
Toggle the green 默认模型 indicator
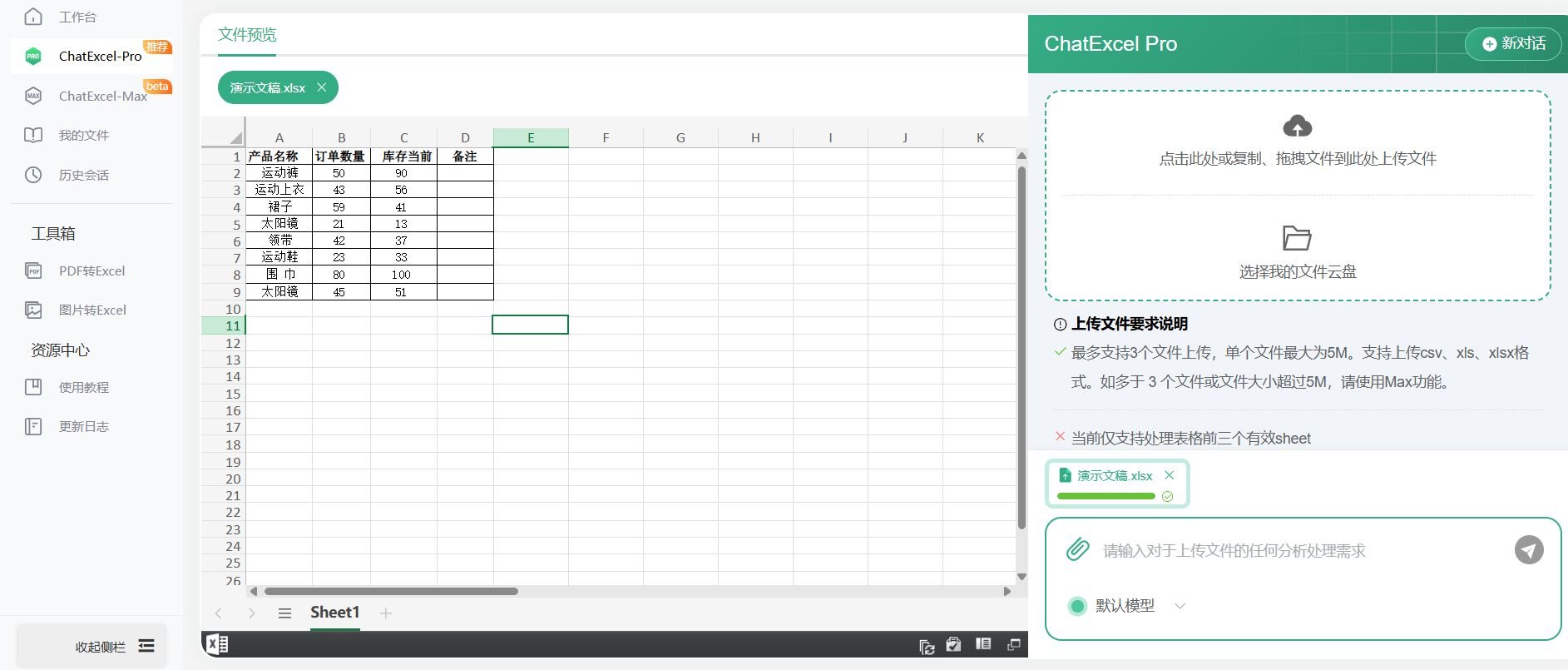pyautogui.click(x=1077, y=606)
